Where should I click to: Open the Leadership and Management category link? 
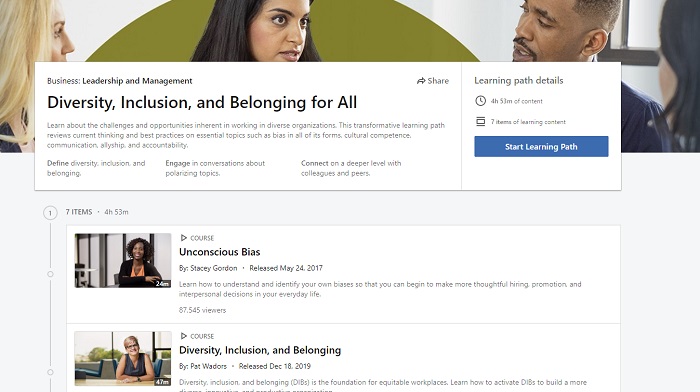[x=137, y=81]
